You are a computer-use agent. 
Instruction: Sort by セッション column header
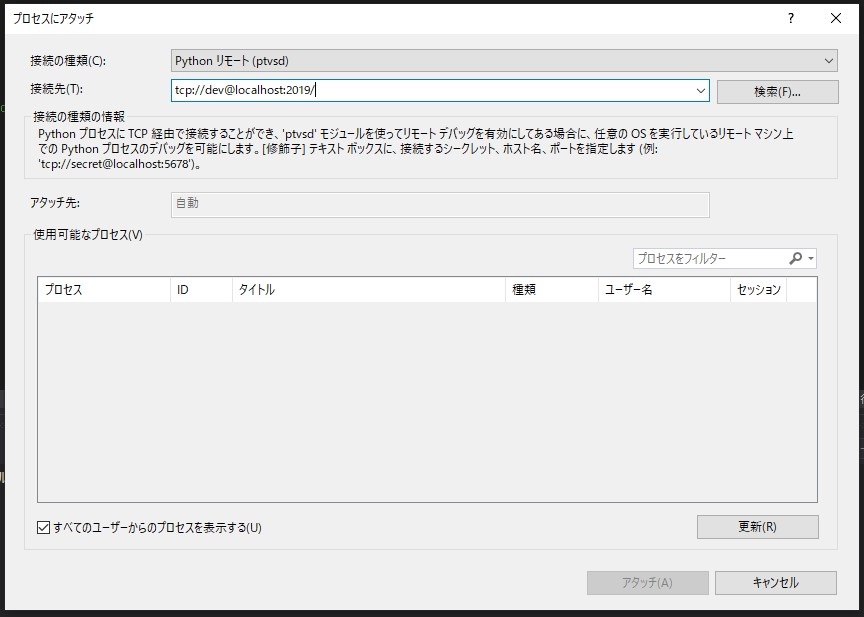(758, 290)
